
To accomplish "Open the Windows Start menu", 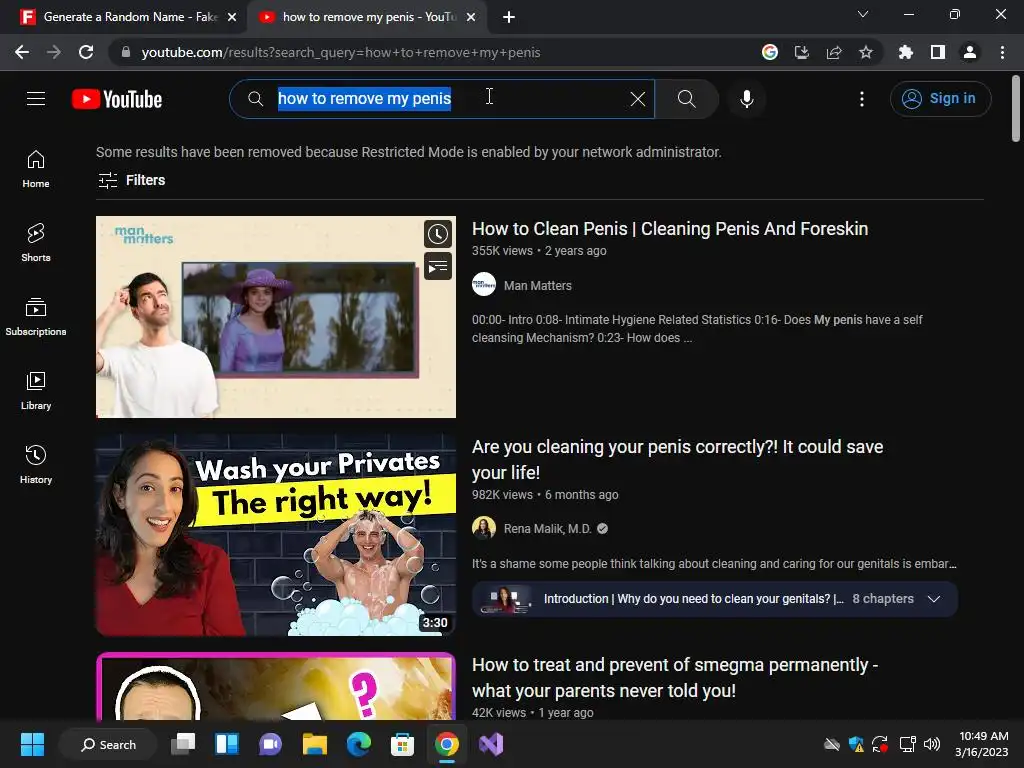I will (32, 744).
